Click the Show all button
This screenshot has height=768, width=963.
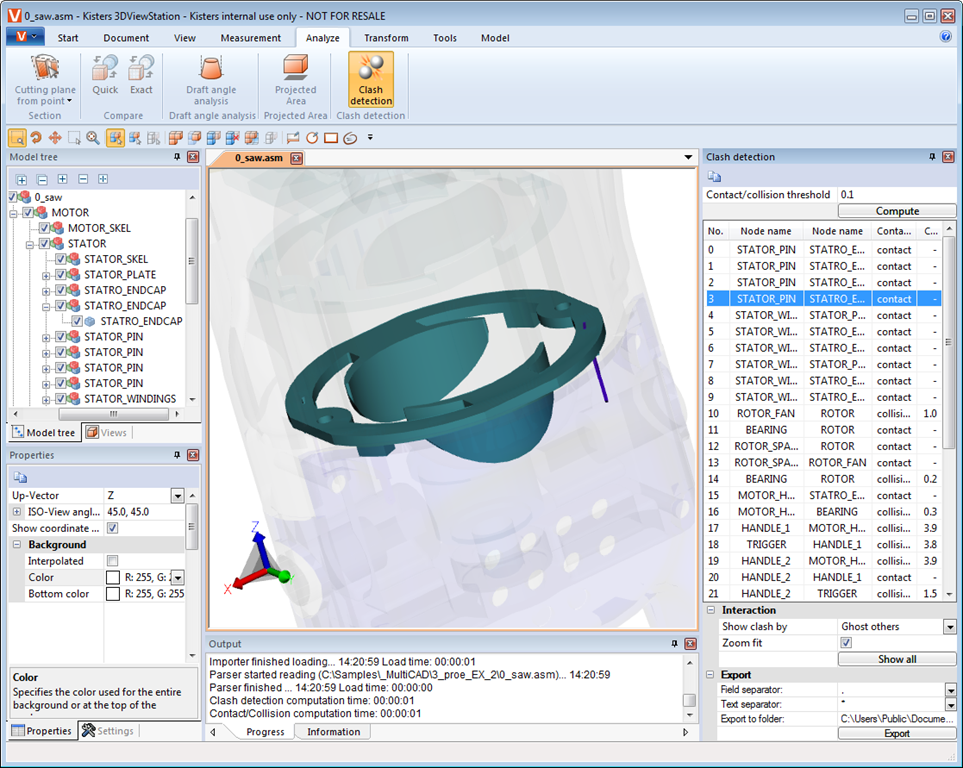[897, 659]
